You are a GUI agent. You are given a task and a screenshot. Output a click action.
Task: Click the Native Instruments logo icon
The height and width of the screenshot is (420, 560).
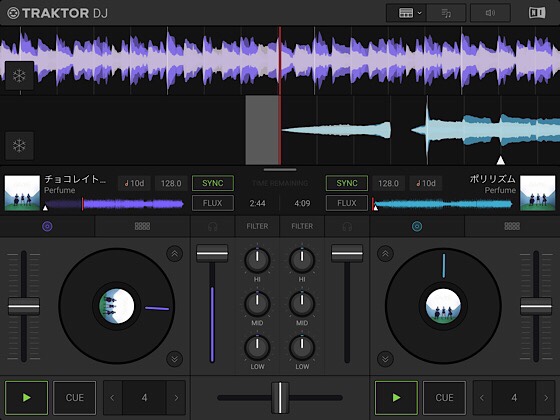click(x=537, y=13)
